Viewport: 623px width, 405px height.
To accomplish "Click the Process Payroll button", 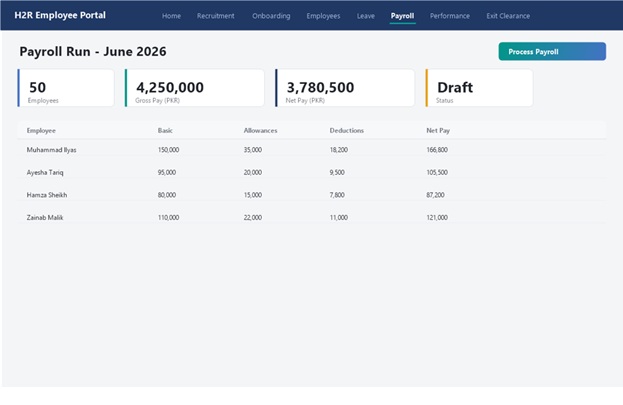I will pyautogui.click(x=552, y=52).
